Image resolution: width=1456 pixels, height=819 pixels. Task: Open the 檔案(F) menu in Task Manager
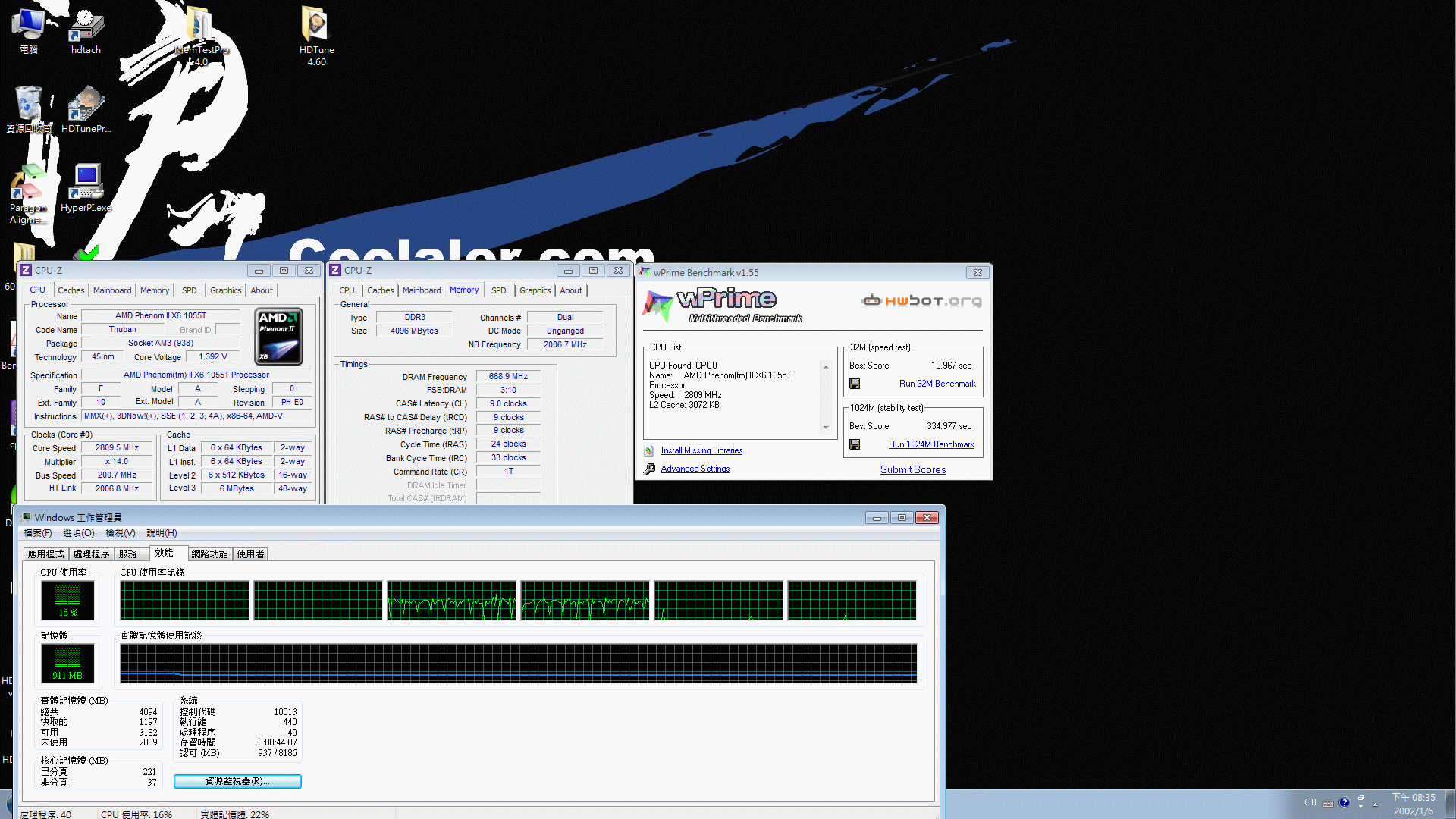tap(38, 533)
